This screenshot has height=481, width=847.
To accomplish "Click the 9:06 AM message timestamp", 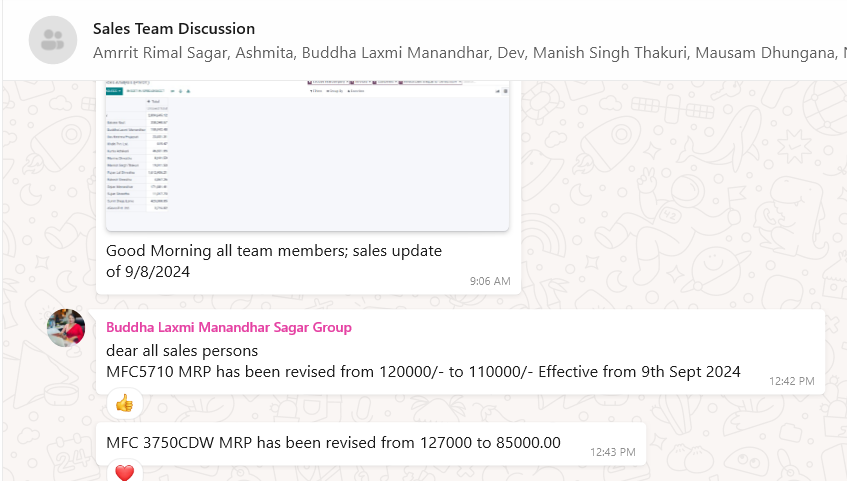I will [x=490, y=282].
